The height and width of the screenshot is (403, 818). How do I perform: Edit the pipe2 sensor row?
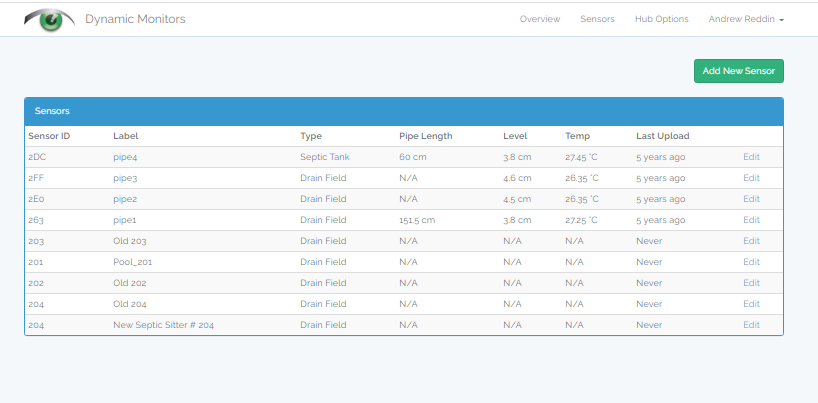coord(751,199)
